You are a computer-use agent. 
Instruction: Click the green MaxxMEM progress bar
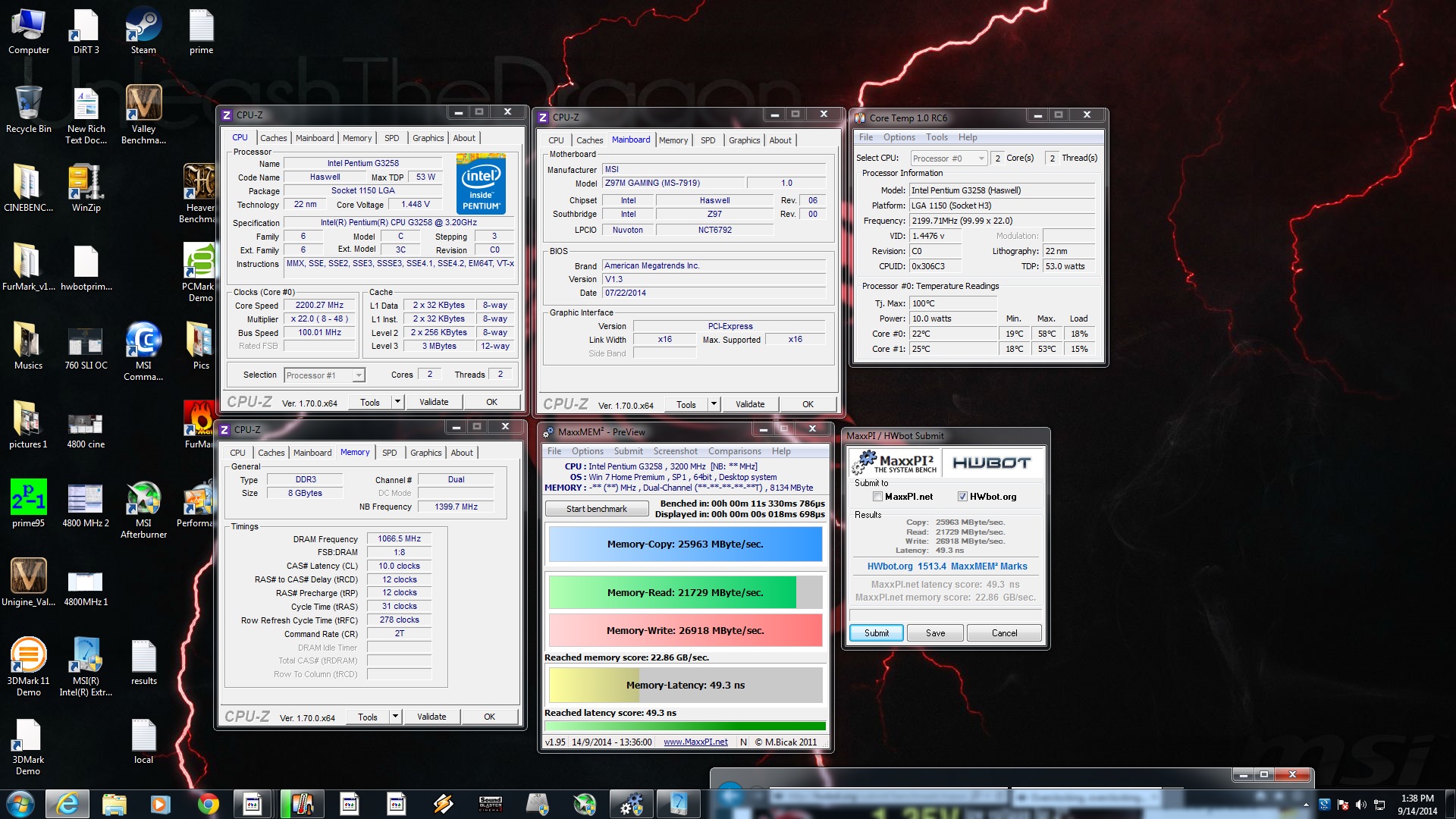point(686,726)
